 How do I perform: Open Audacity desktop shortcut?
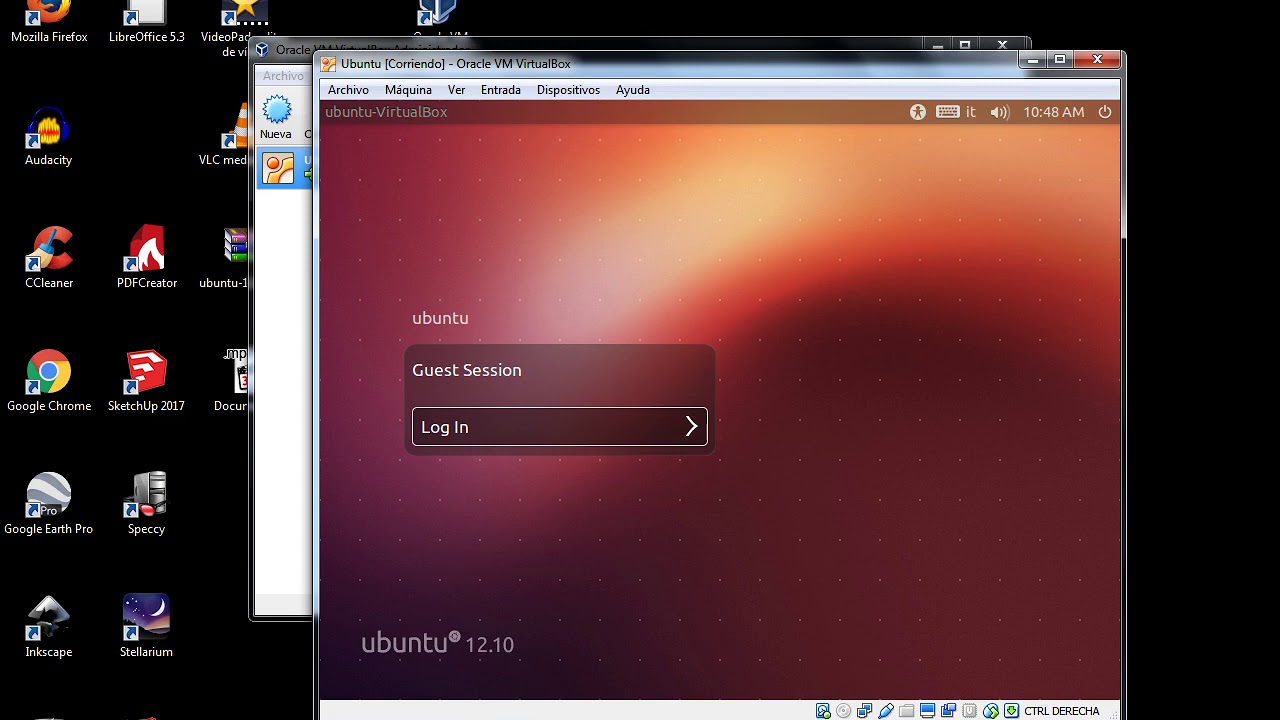click(x=48, y=137)
